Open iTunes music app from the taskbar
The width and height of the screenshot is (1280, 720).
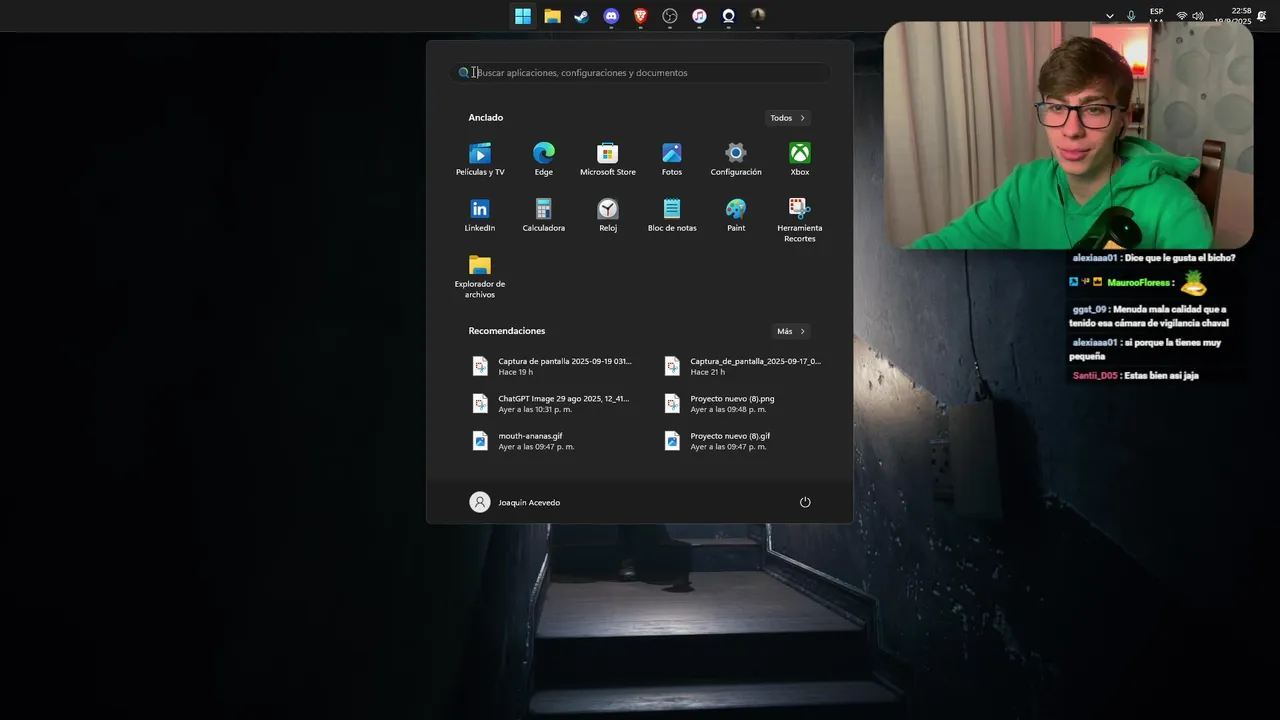[x=699, y=16]
